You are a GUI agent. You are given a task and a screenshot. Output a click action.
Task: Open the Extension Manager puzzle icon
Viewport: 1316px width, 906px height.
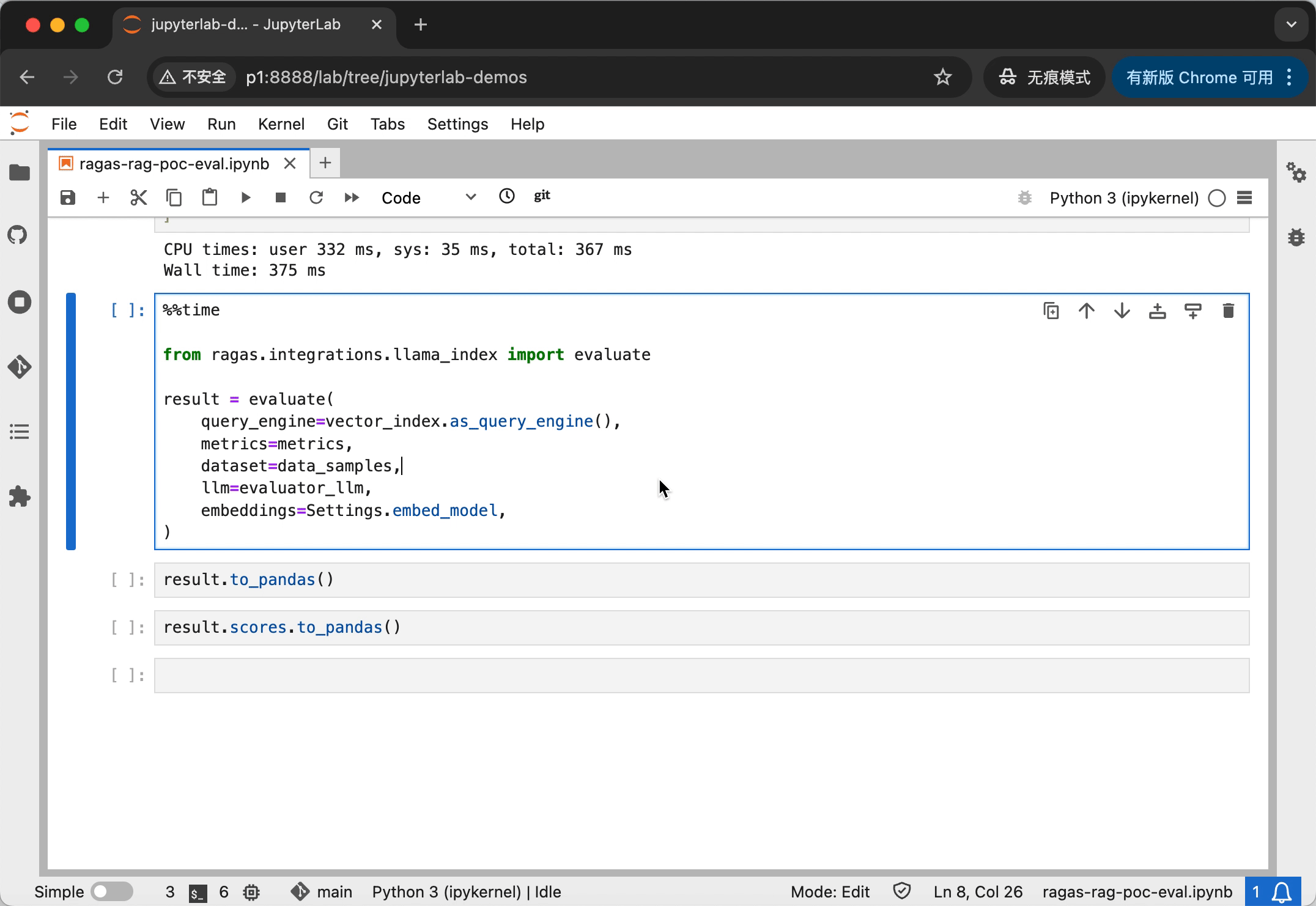coord(19,496)
